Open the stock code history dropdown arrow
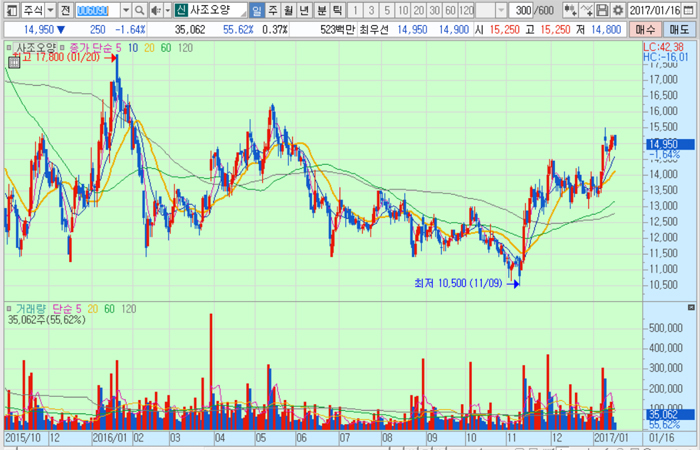Image resolution: width=700 pixels, height=450 pixels. [124, 10]
